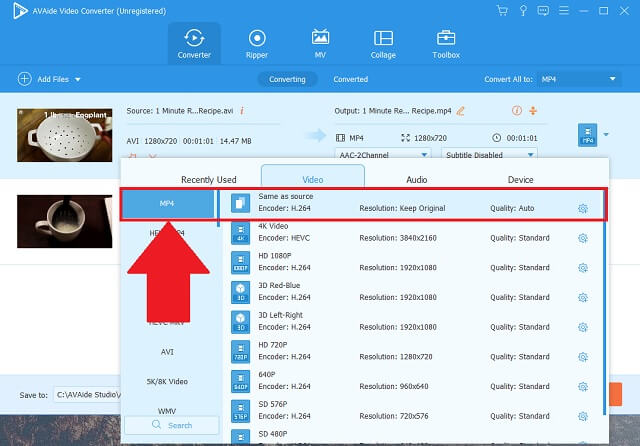Open settings gear for HD 1080P
The width and height of the screenshot is (640, 446).
(x=583, y=268)
